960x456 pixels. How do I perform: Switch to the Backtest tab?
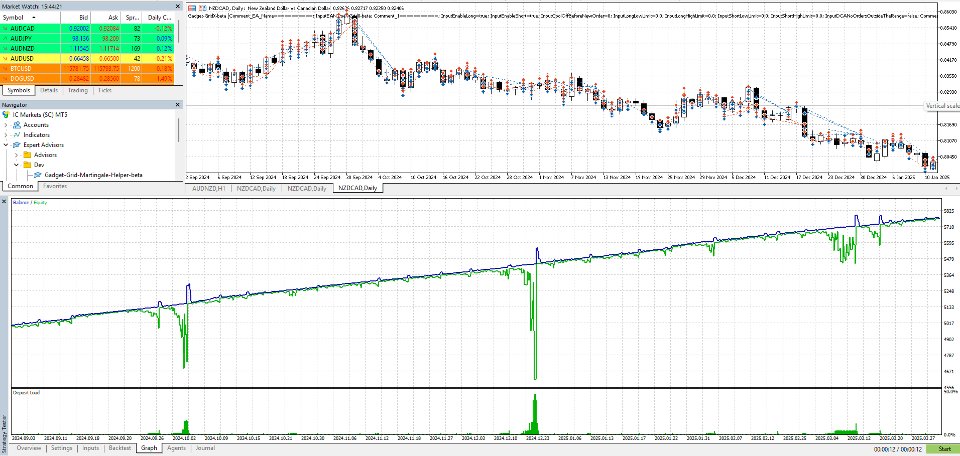pos(119,449)
